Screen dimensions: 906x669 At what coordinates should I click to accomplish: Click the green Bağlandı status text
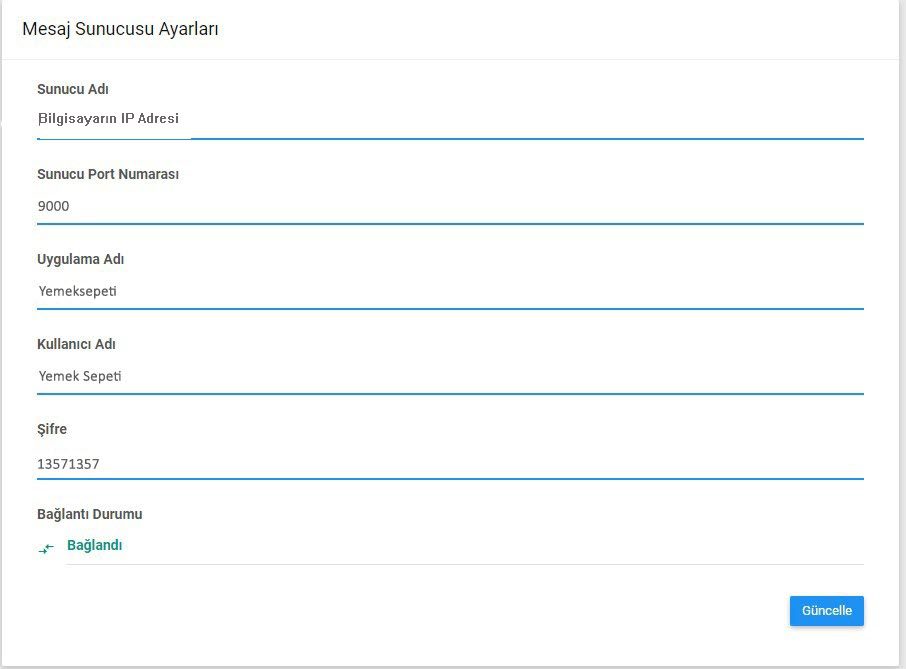point(94,546)
